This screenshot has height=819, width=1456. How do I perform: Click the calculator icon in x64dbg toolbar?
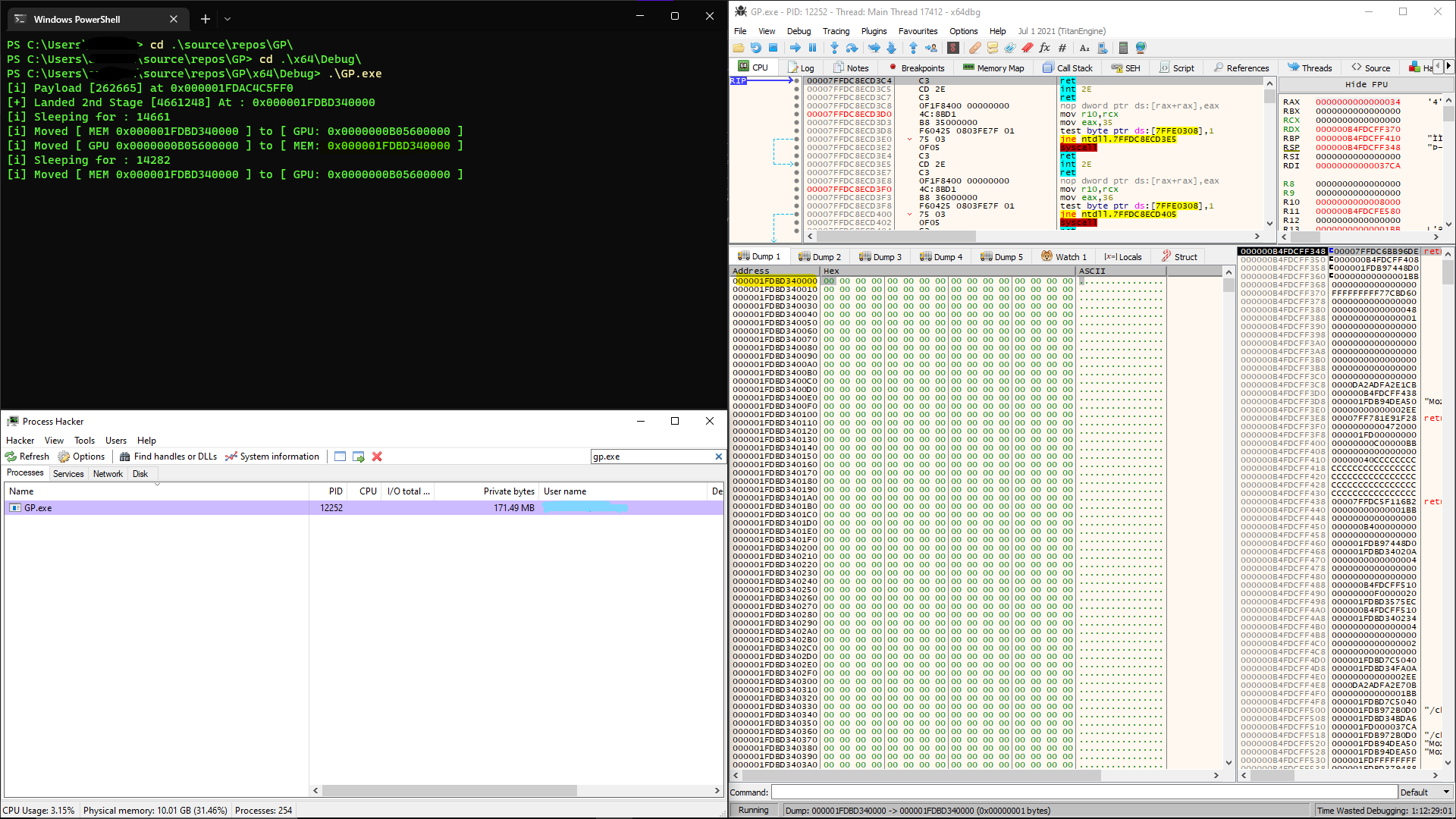1123,48
